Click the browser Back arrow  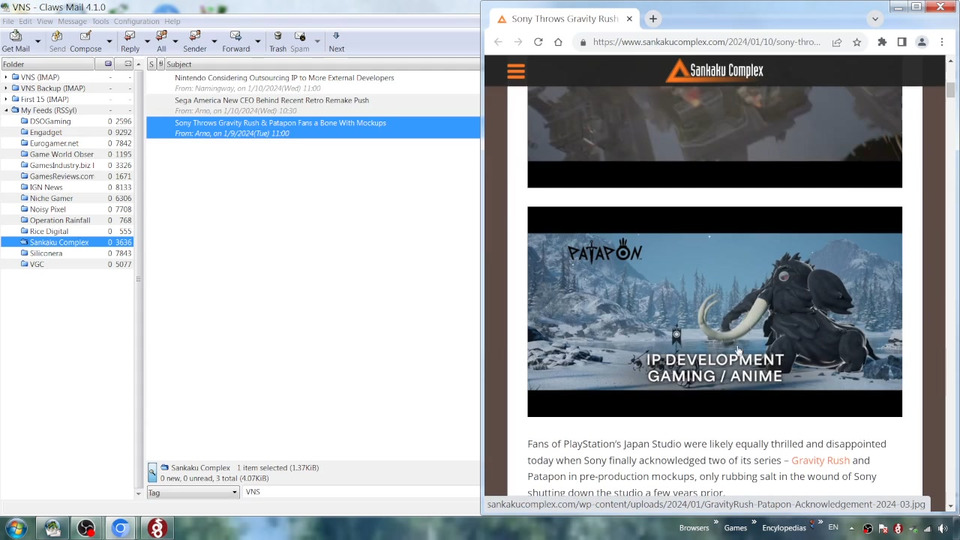498,42
